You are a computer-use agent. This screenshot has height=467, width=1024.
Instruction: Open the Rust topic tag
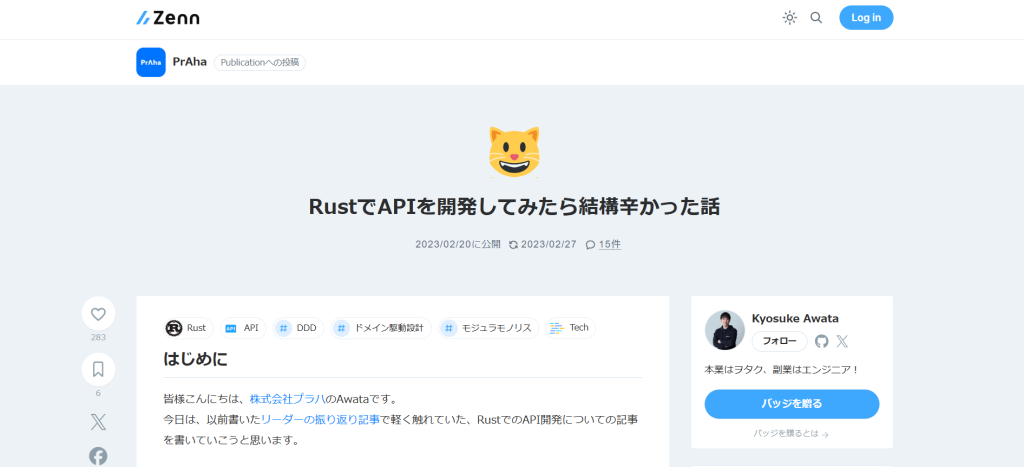click(187, 328)
